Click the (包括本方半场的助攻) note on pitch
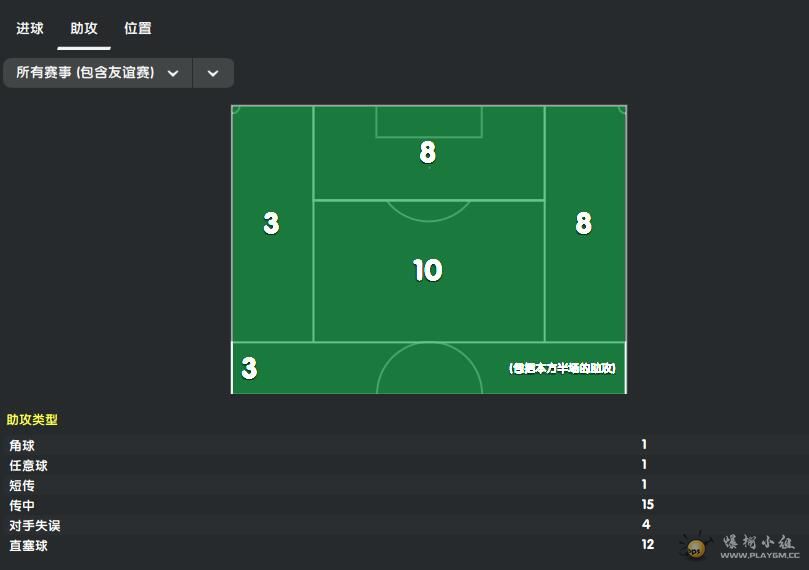This screenshot has width=809, height=570. click(562, 368)
